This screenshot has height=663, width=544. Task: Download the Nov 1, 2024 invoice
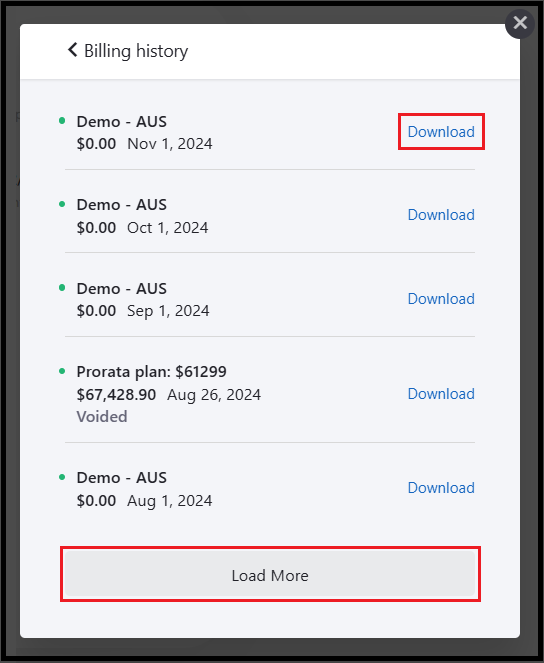[441, 132]
